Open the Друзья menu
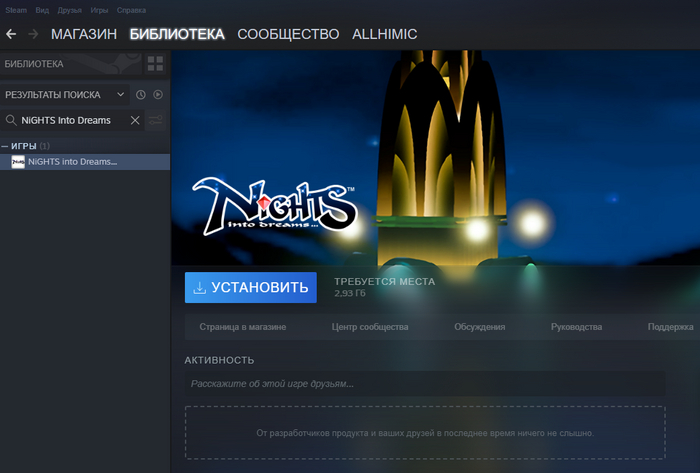 (x=70, y=10)
